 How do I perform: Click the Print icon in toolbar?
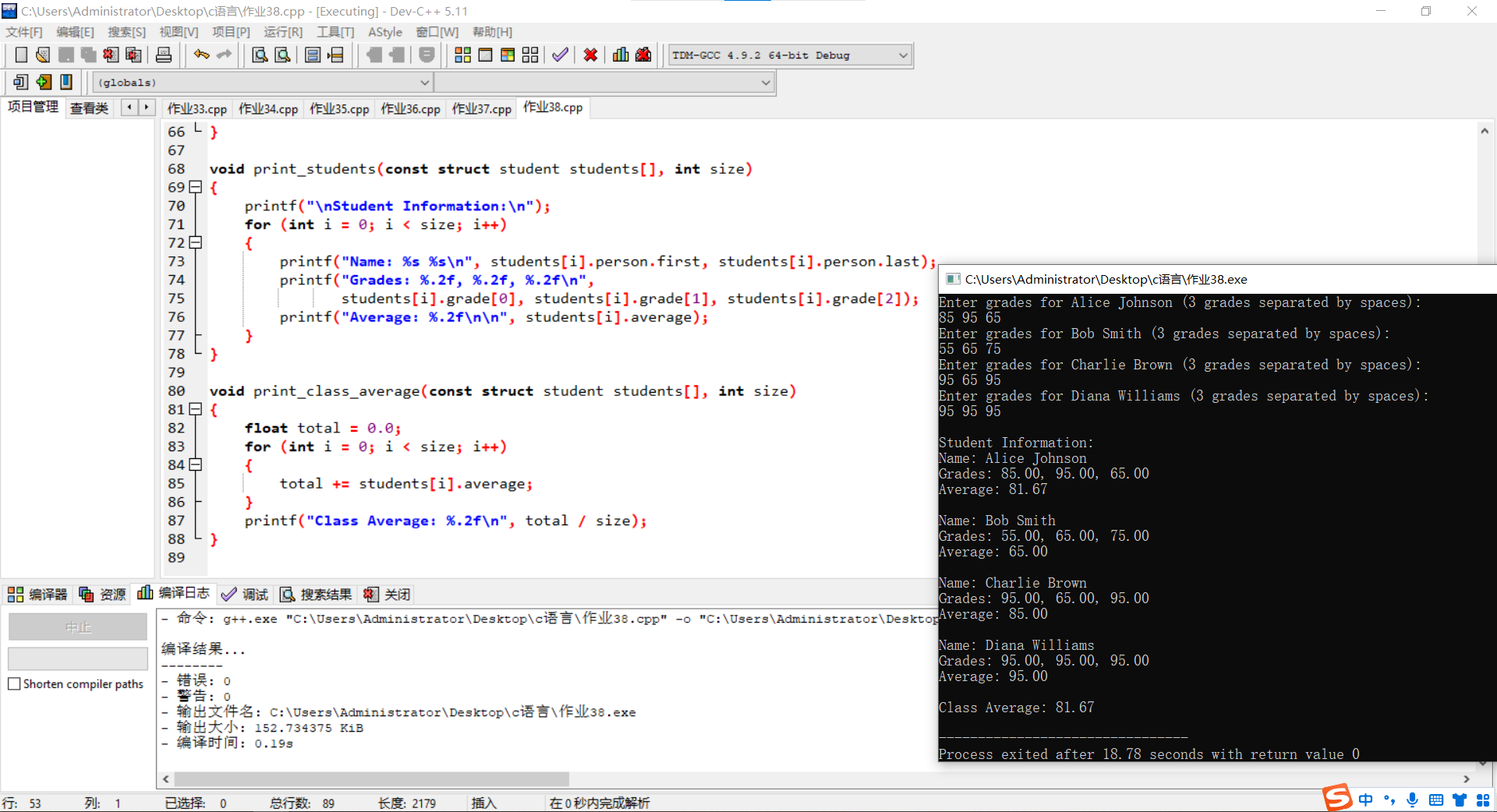click(164, 55)
